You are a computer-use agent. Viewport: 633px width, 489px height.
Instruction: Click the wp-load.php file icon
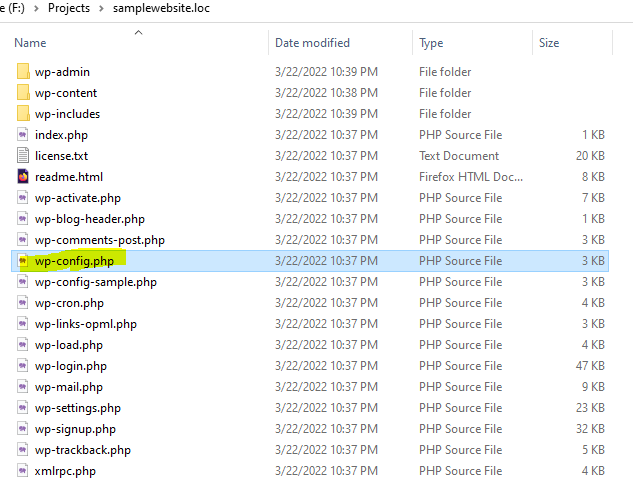[23, 344]
